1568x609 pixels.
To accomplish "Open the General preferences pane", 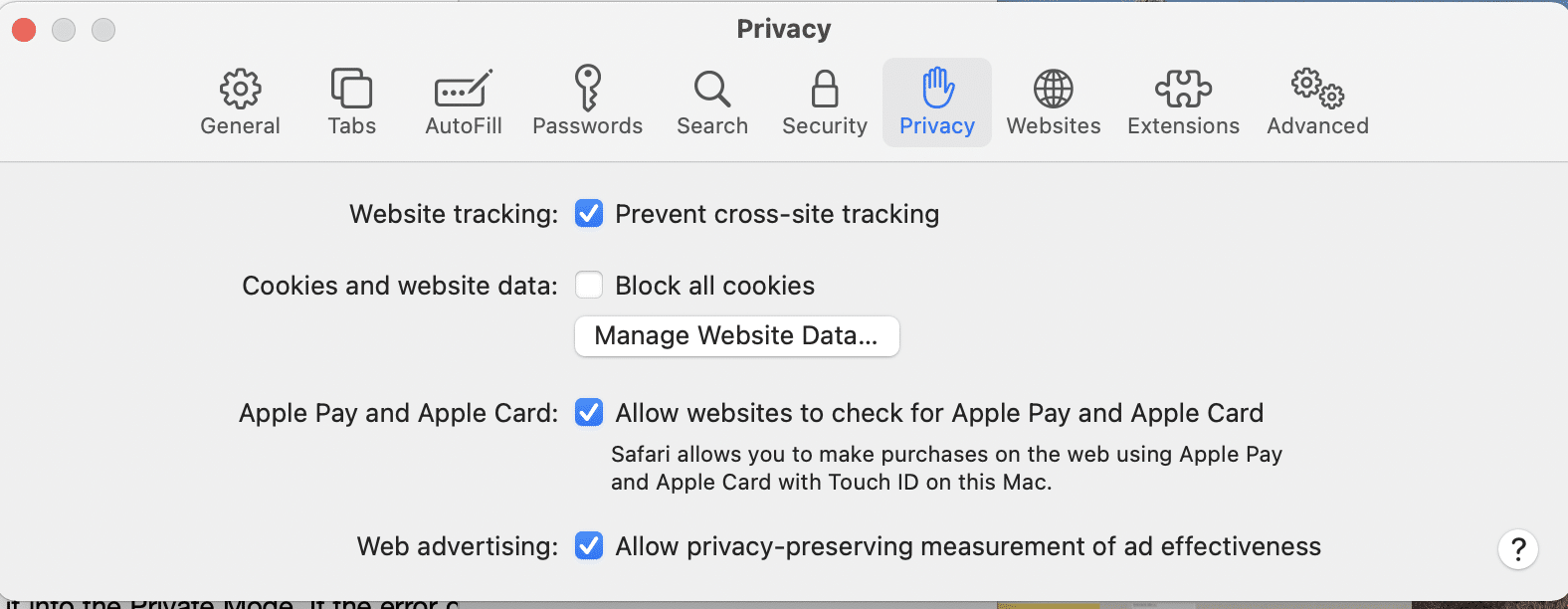I will click(239, 100).
